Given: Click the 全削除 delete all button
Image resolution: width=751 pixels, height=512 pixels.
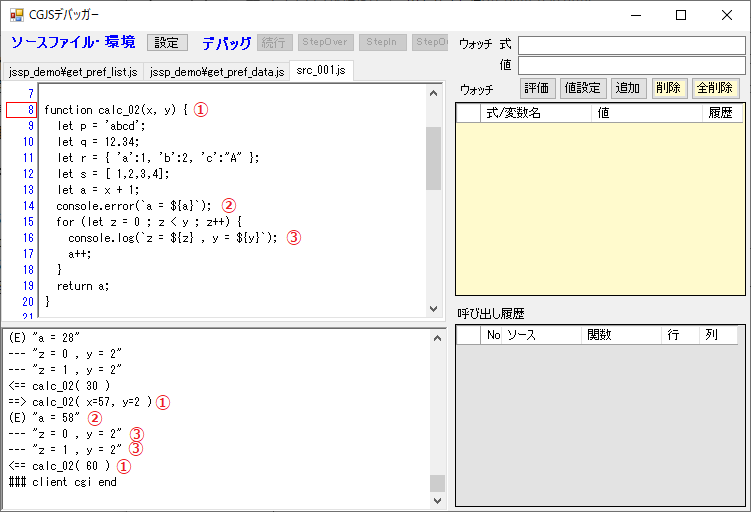Looking at the screenshot, I should 715,89.
